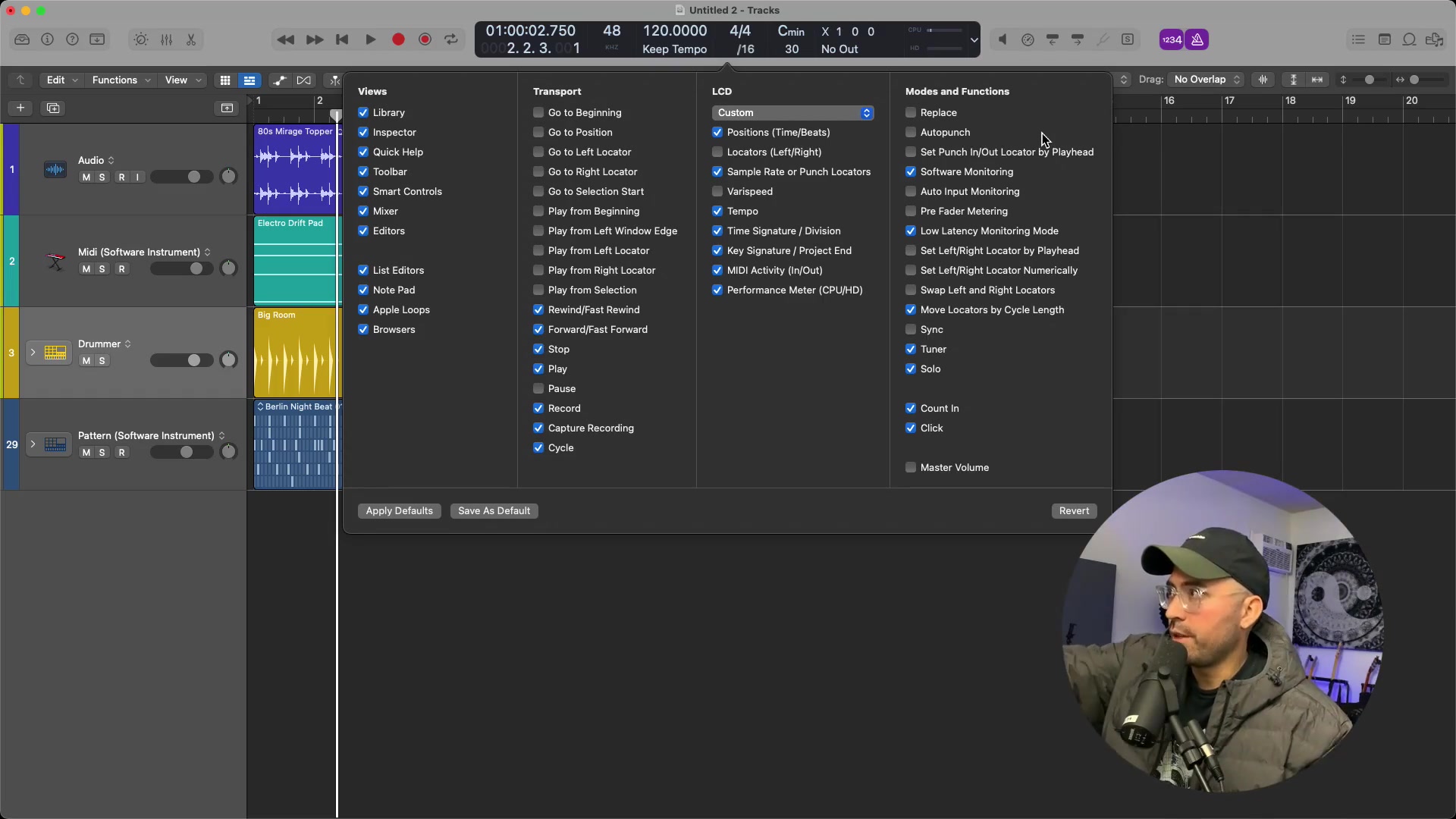Uncheck the Quick Help view checkbox
Screen dimensions: 1456x819
pyautogui.click(x=363, y=152)
